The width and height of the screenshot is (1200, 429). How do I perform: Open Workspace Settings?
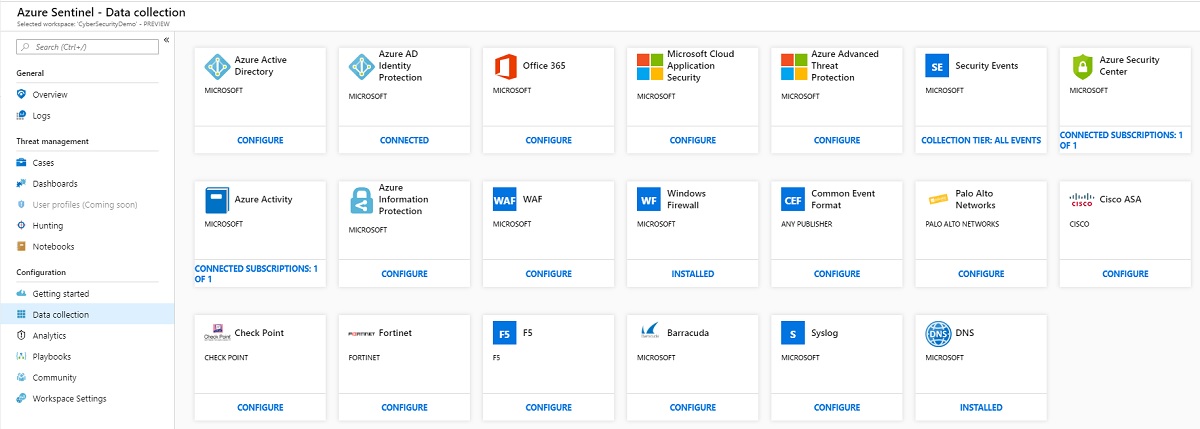69,399
